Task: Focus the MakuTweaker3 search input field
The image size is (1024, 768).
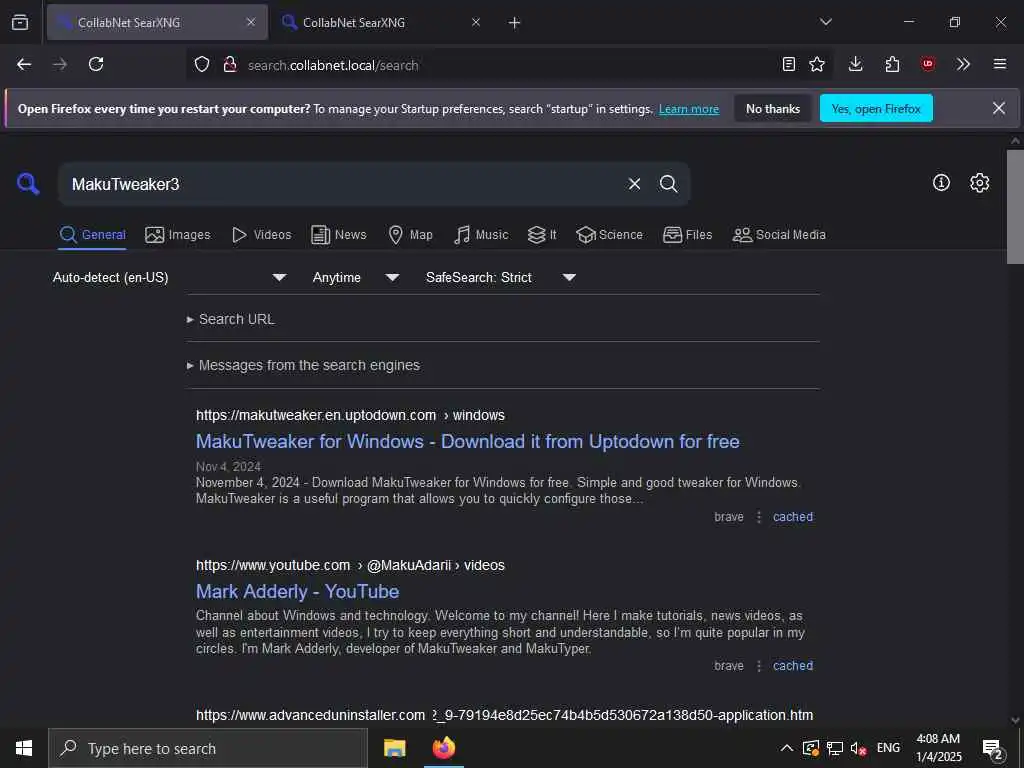Action: click(x=343, y=184)
